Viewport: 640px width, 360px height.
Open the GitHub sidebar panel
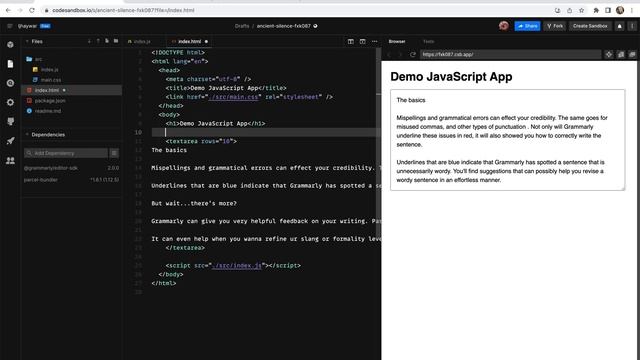coord(10,122)
